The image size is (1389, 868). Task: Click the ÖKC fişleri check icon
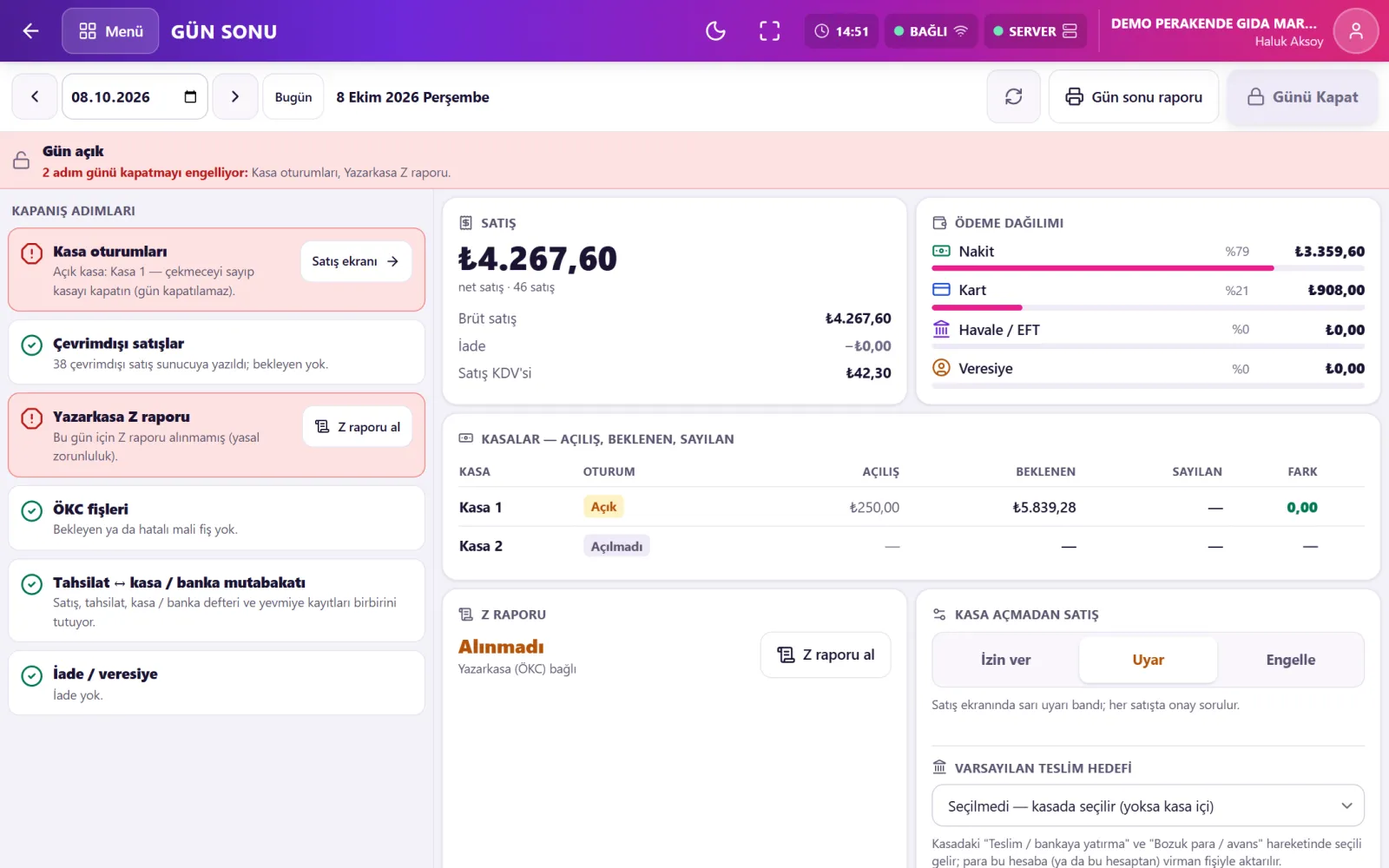click(32, 510)
